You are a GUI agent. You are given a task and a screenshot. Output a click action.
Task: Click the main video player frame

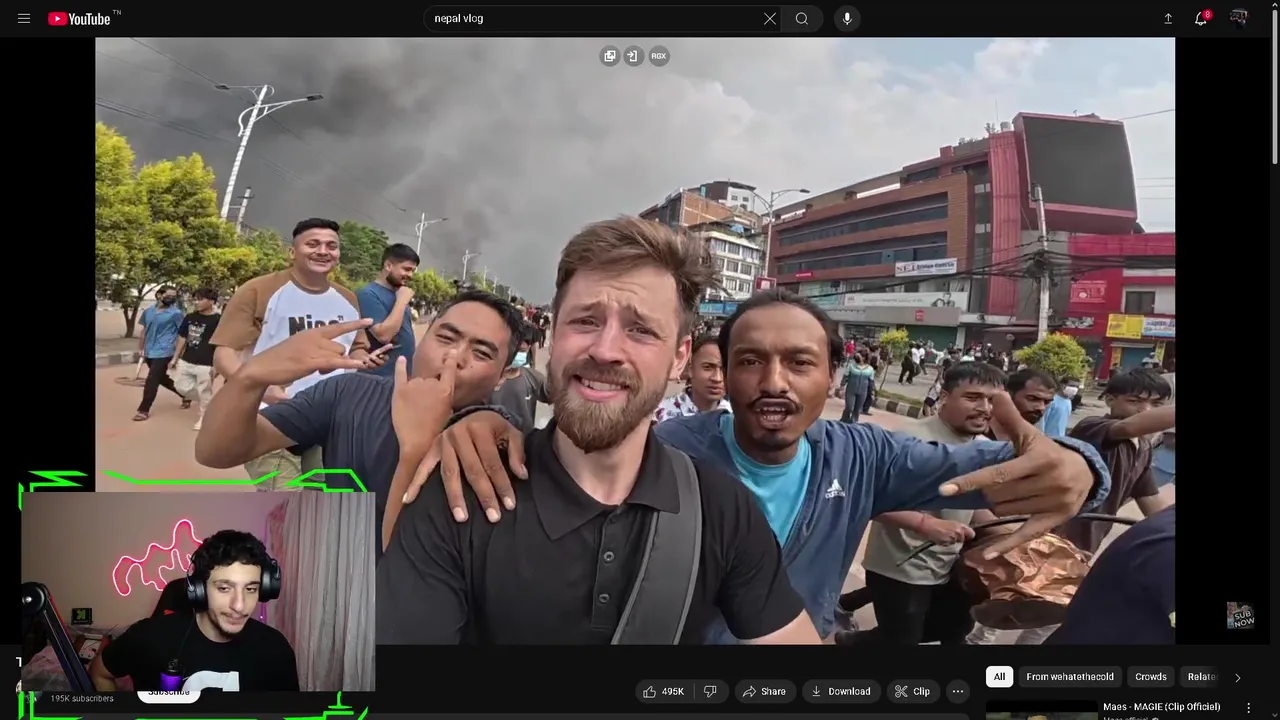pyautogui.click(x=635, y=340)
